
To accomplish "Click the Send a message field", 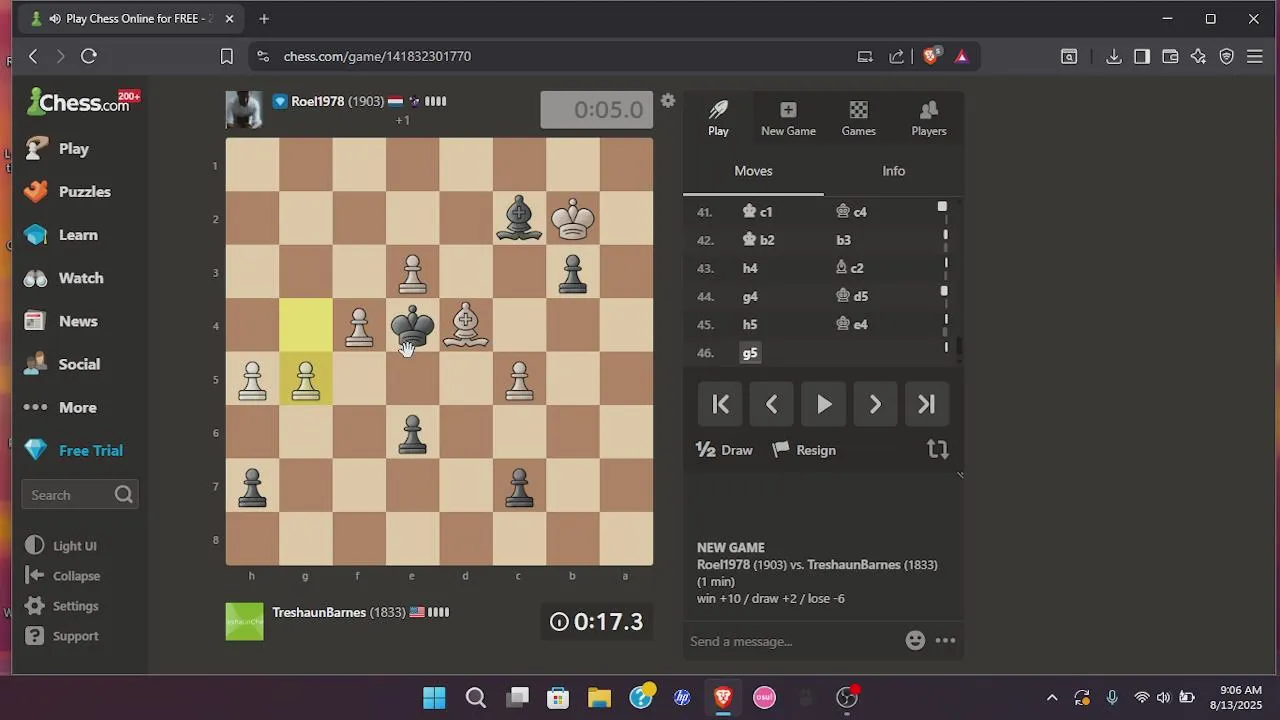I will click(790, 641).
